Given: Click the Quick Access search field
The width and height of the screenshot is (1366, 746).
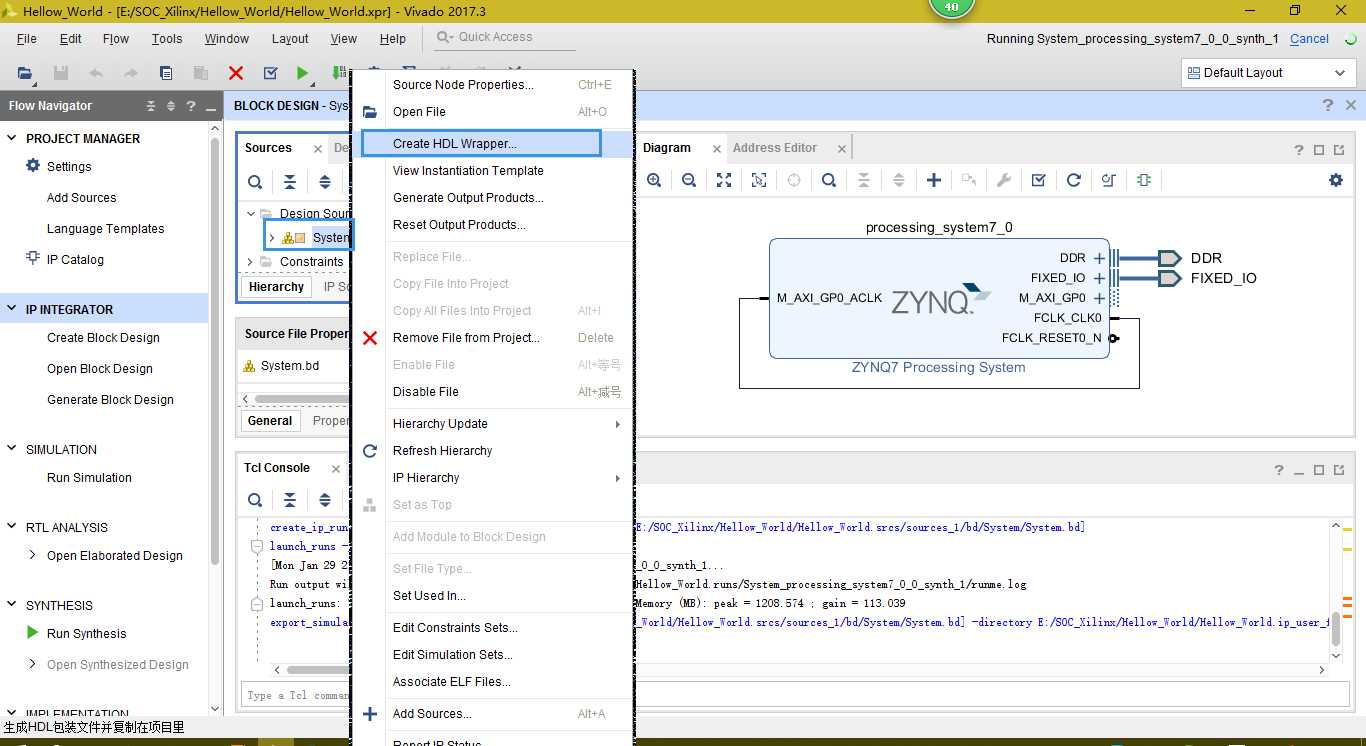Looking at the screenshot, I should click(x=505, y=38).
